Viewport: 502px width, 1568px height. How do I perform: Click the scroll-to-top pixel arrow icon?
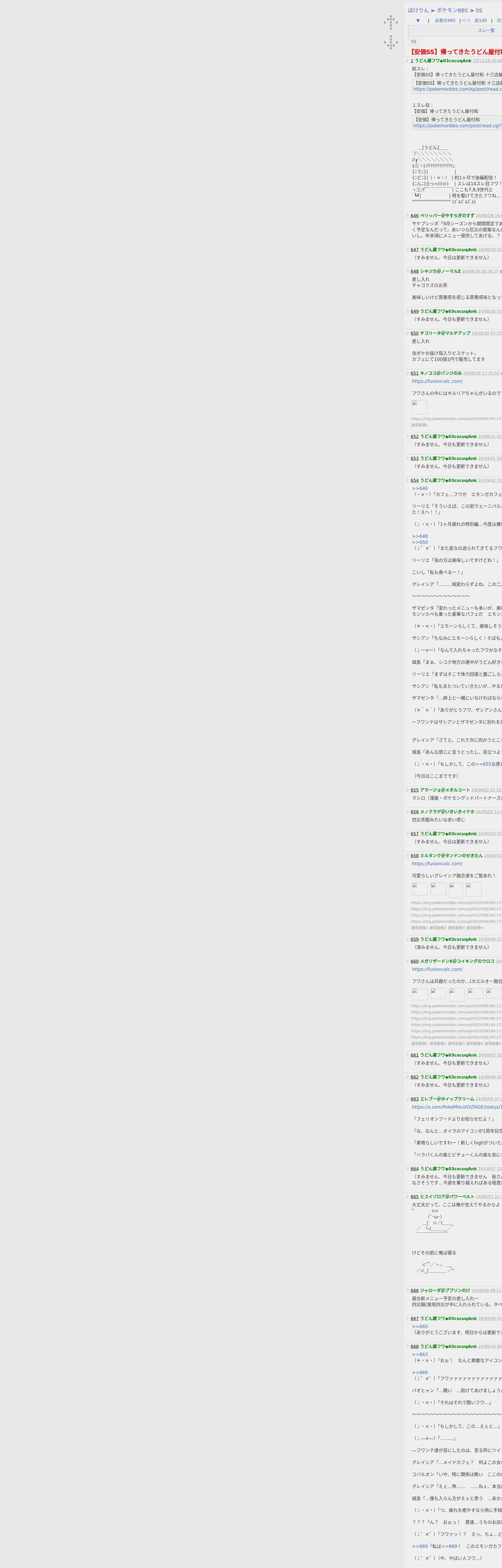[x=391, y=22]
